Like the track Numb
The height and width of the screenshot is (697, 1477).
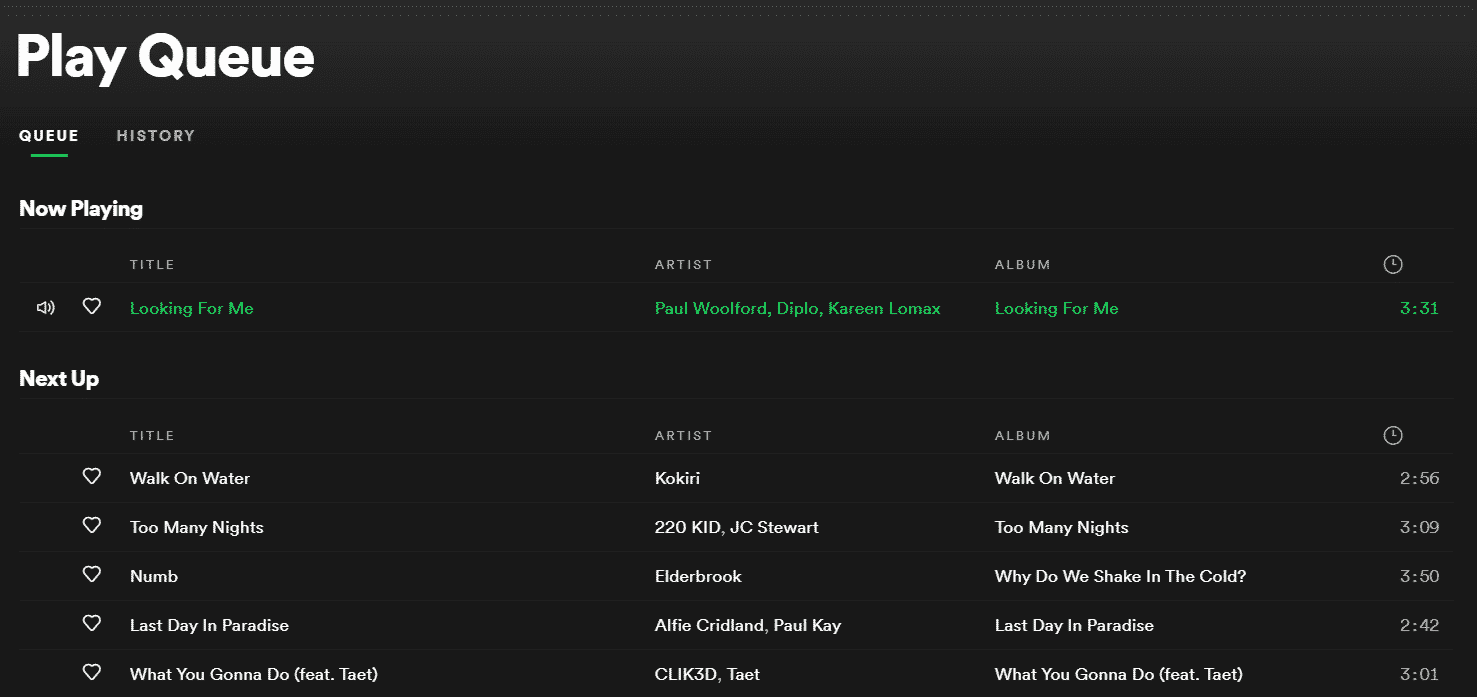click(x=92, y=575)
